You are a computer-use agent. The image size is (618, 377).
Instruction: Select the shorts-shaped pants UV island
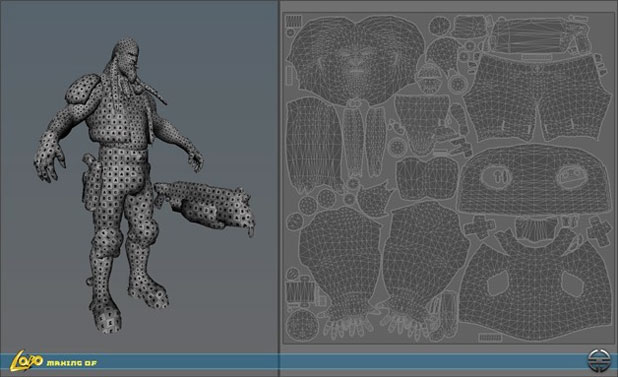(540, 98)
